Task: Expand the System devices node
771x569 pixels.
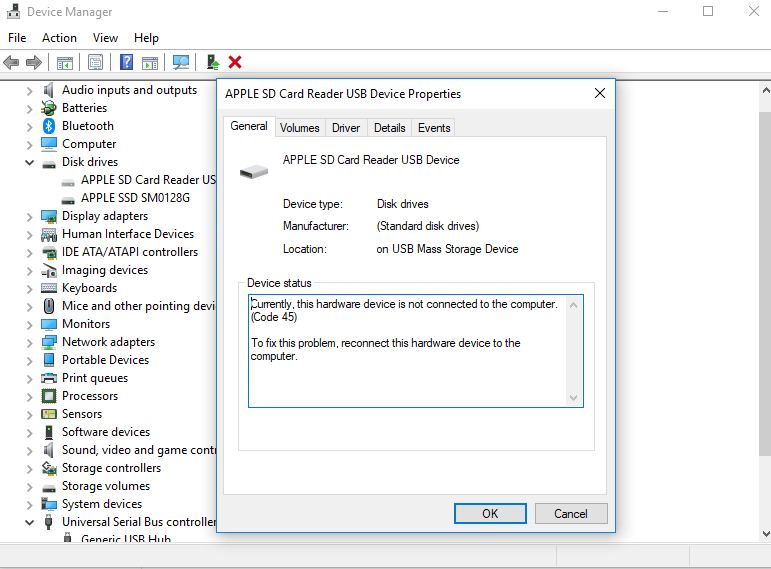Action: pyautogui.click(x=30, y=504)
